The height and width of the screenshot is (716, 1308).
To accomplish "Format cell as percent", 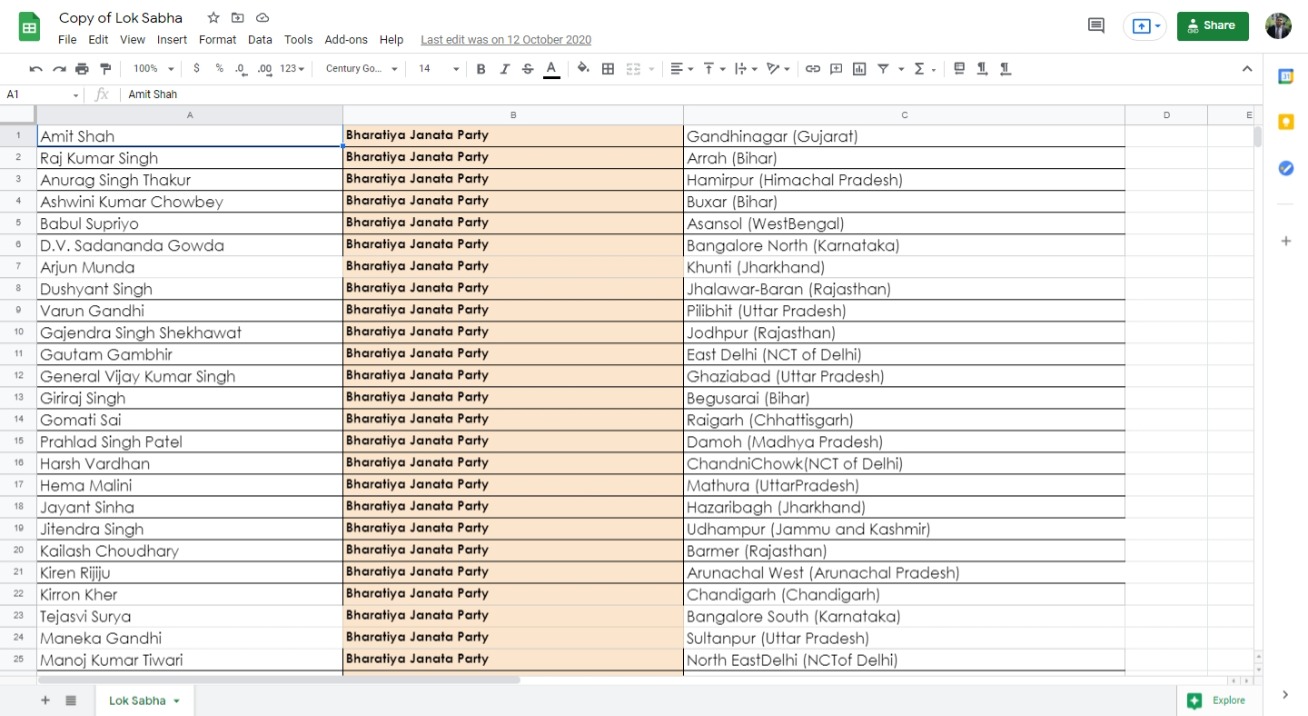I will (x=219, y=69).
